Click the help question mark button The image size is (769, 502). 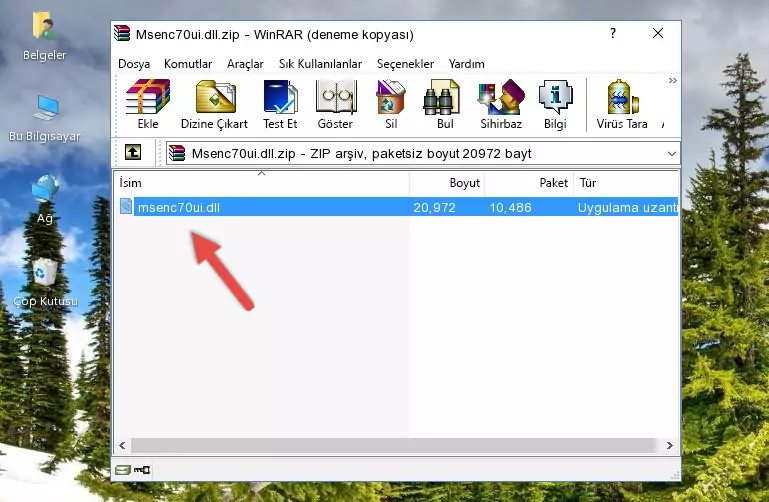(613, 33)
